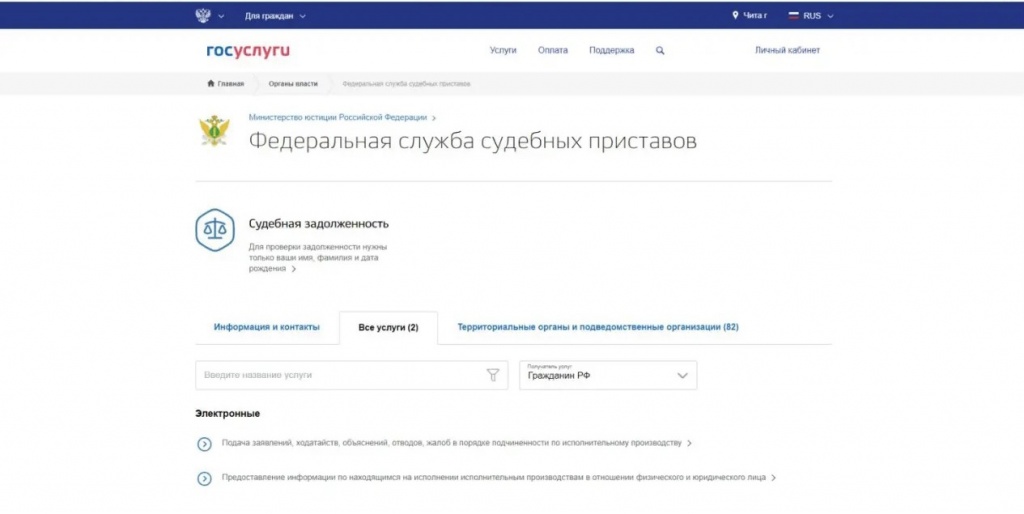The height and width of the screenshot is (514, 1024).
Task: Click the 'Федеральная служба судебных приставов' breadcrumb text
Action: tap(406, 84)
